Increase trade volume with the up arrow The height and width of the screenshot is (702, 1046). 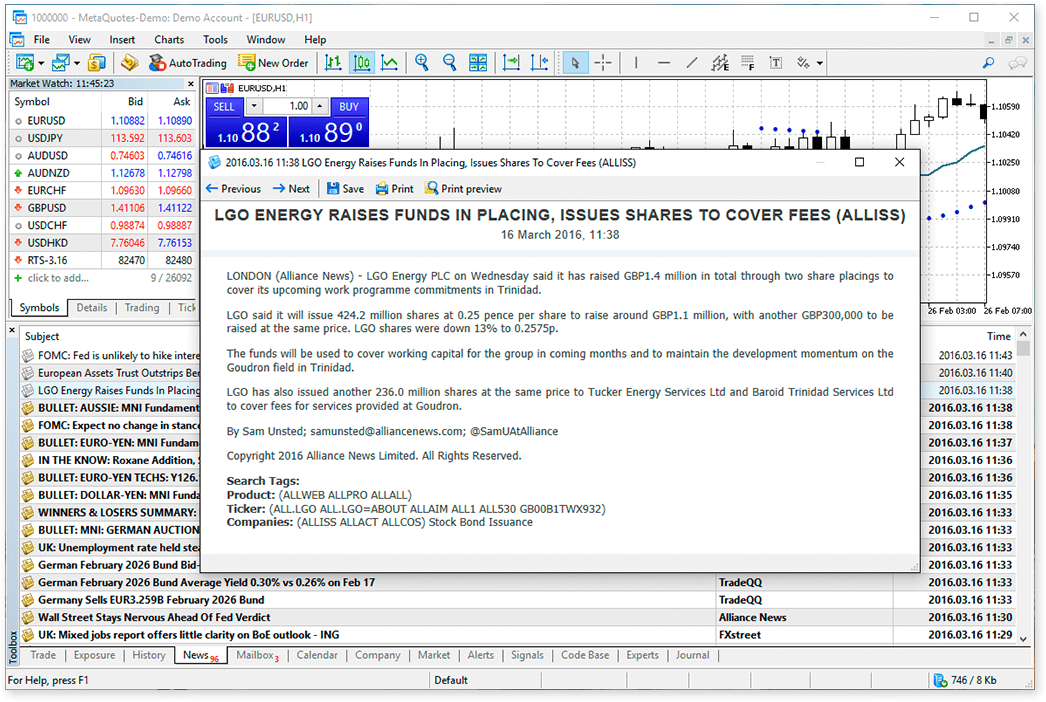(x=320, y=106)
